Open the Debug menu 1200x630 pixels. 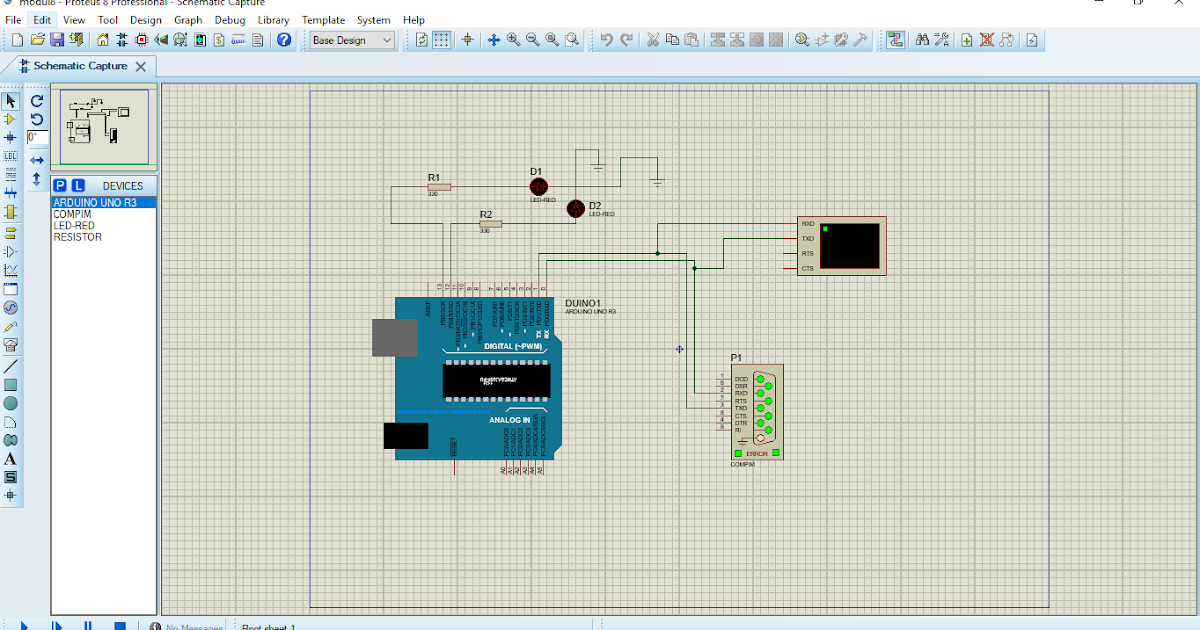pos(230,19)
